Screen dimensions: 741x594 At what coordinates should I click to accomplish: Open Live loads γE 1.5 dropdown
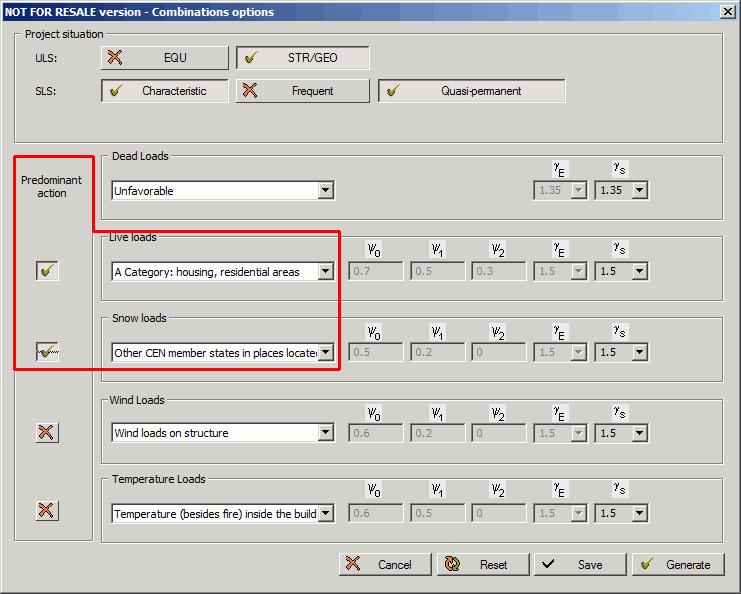[x=560, y=271]
